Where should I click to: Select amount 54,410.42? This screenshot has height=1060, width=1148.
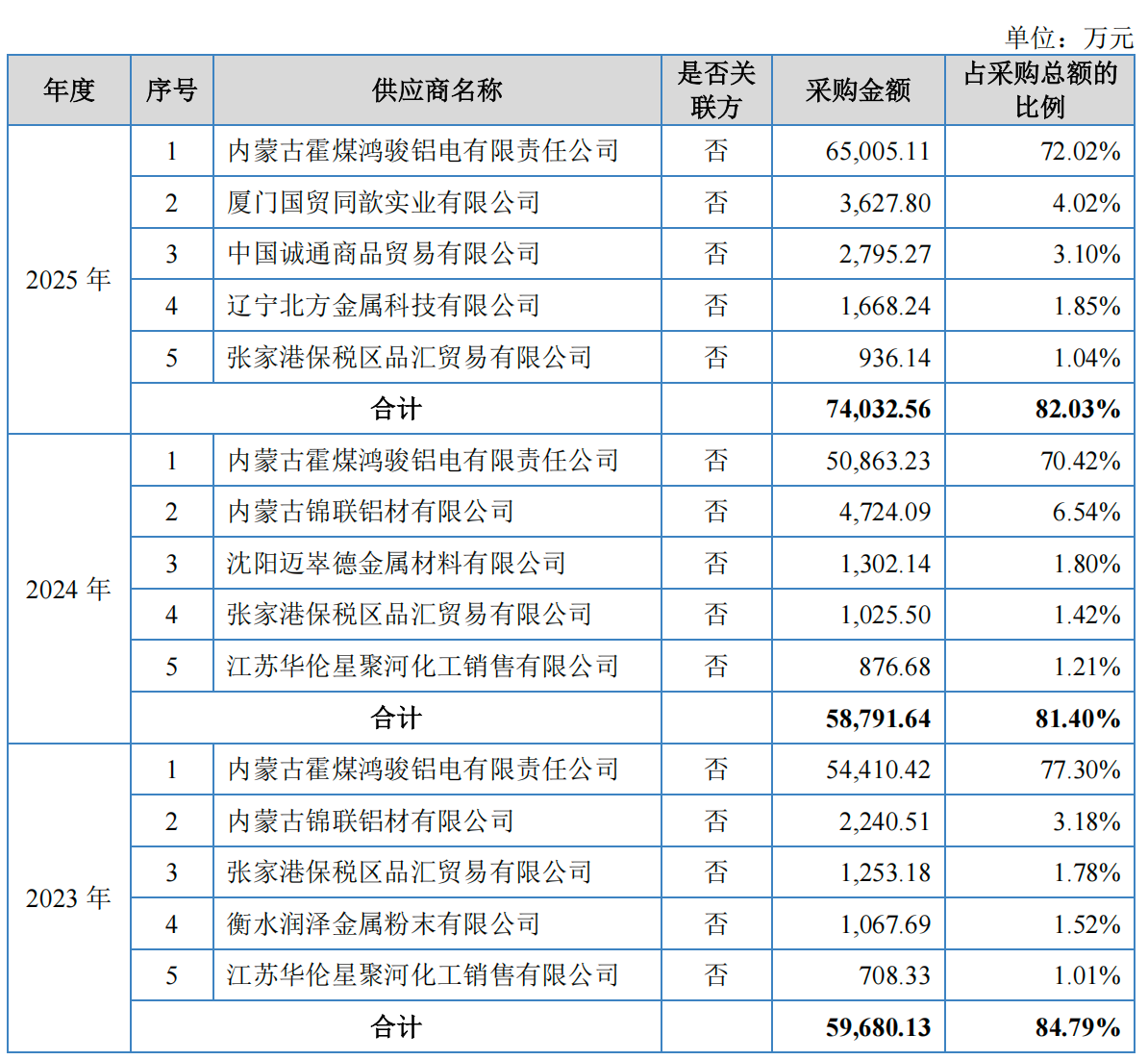pos(878,770)
